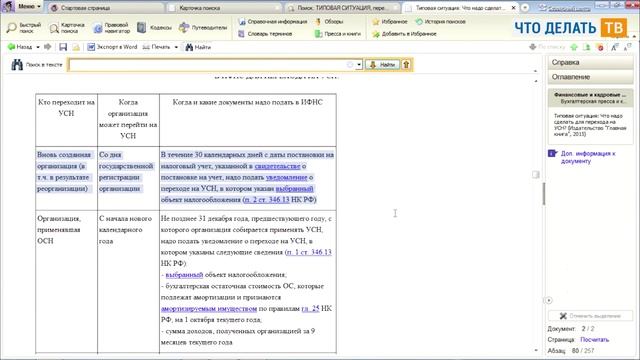Click the small document icon at the right edge of the text
This screenshot has height=360, width=640.
click(x=536, y=175)
